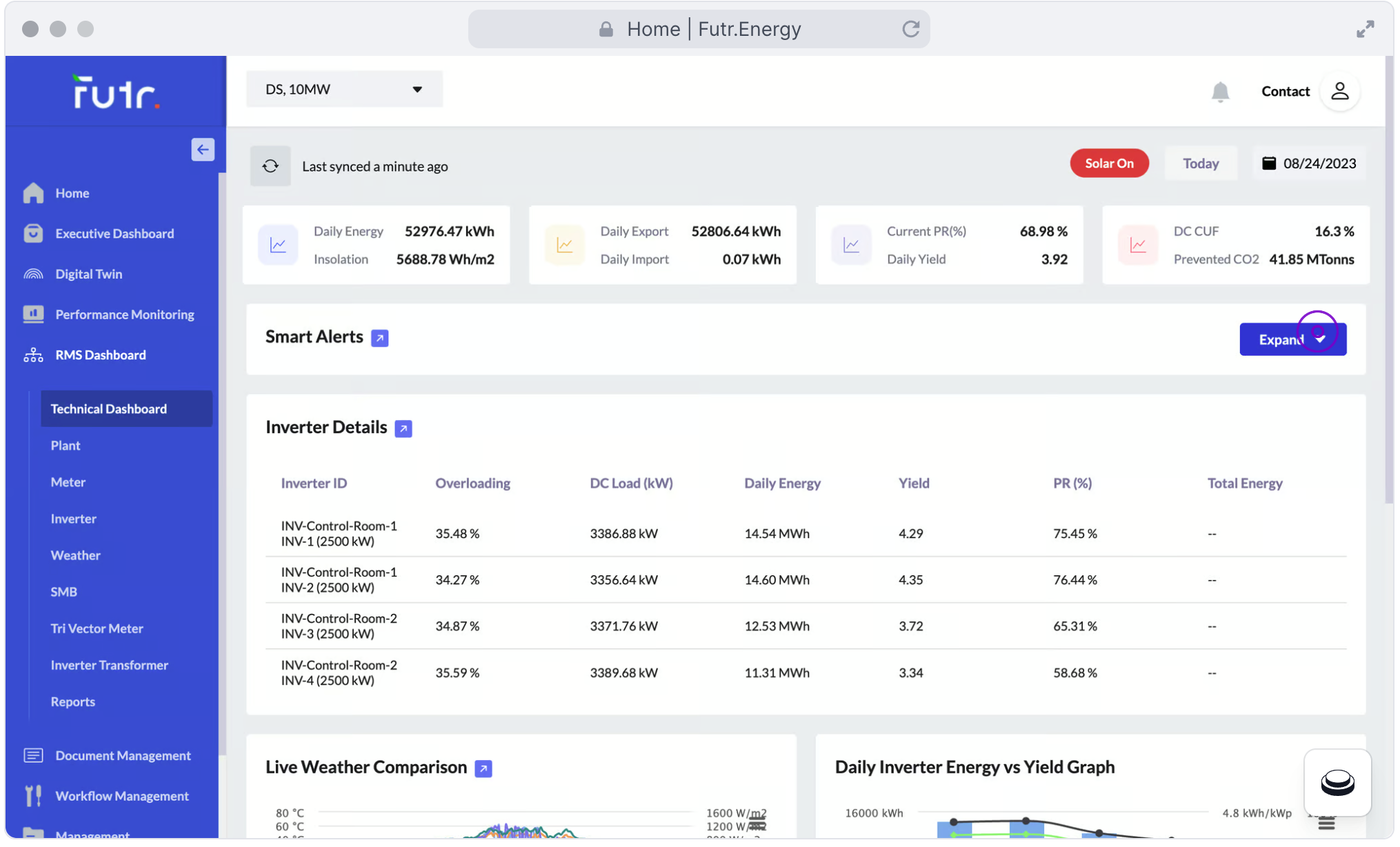Image resolution: width=1400 pixels, height=847 pixels.
Task: Click the calendar icon beside the date
Action: click(x=1268, y=163)
